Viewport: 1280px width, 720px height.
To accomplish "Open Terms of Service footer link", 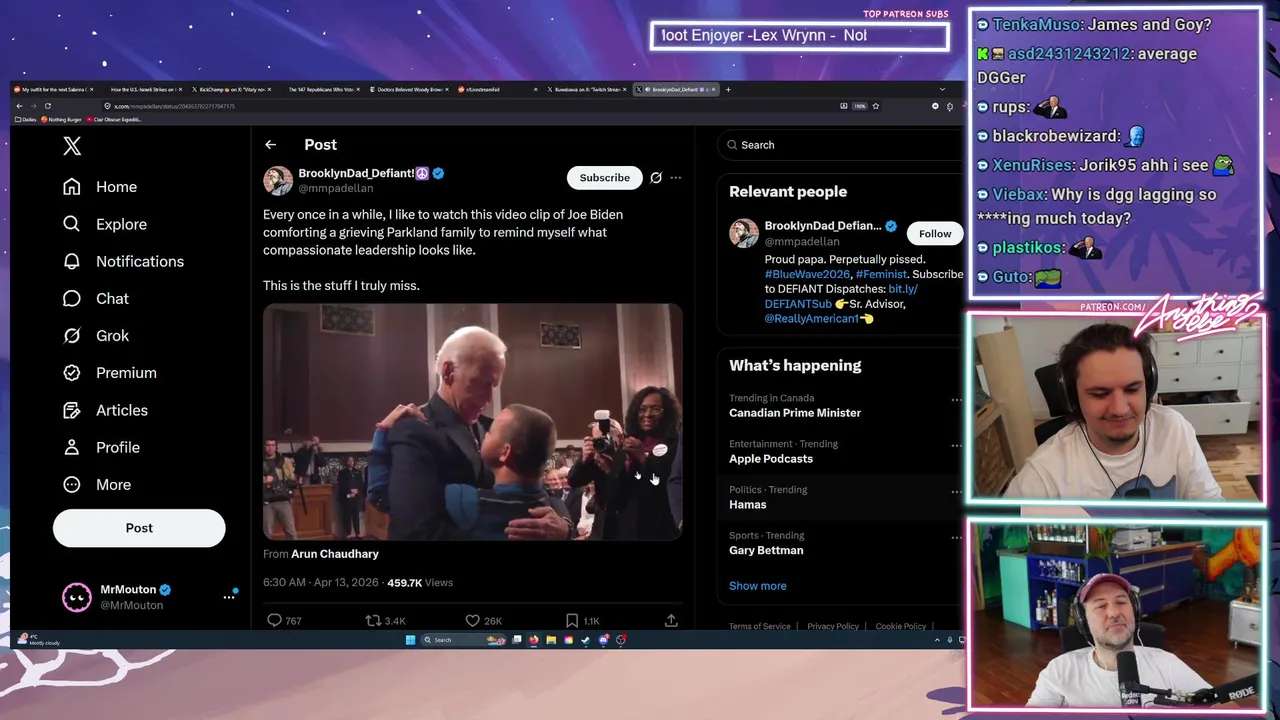I will click(759, 626).
